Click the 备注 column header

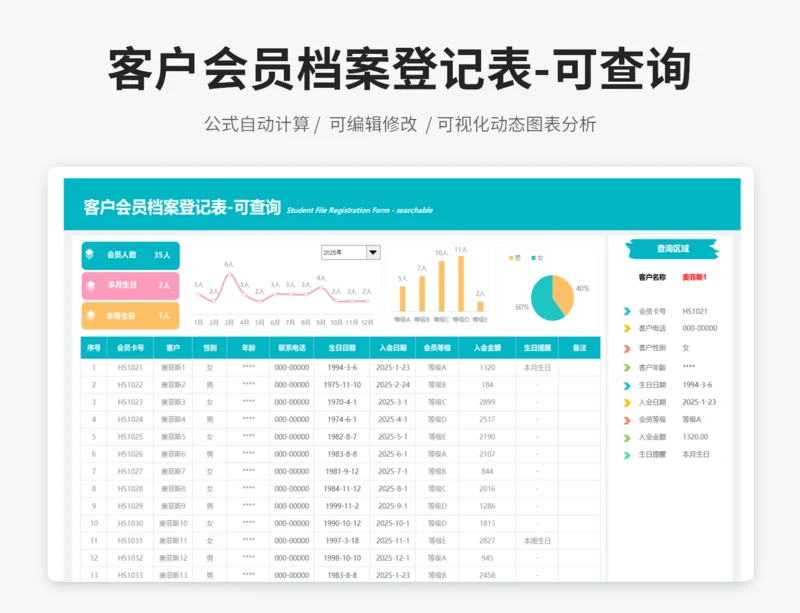[x=580, y=348]
